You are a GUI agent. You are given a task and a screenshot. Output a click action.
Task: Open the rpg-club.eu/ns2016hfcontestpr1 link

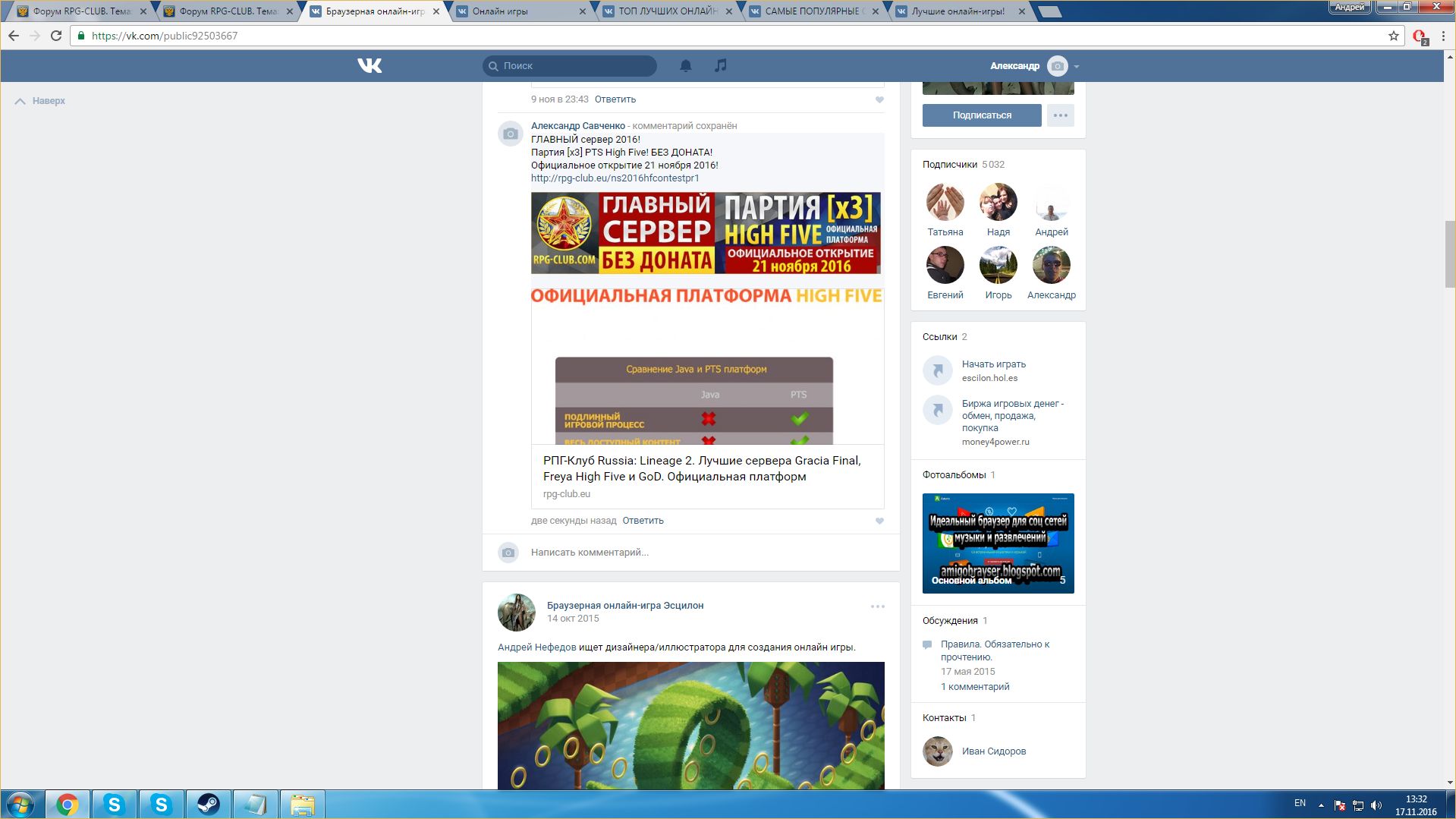(615, 178)
